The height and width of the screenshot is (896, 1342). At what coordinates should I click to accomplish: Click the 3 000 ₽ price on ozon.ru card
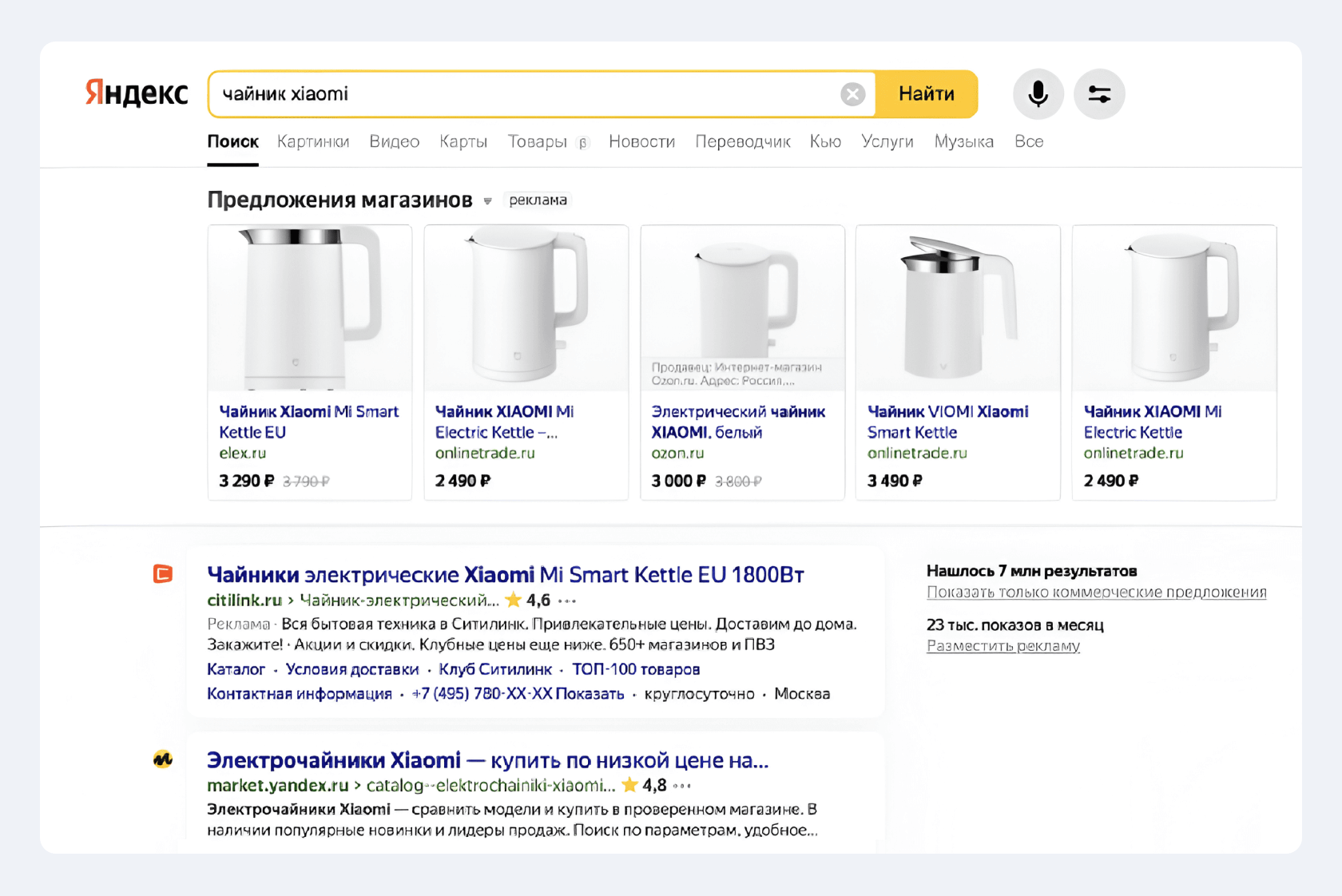(678, 481)
